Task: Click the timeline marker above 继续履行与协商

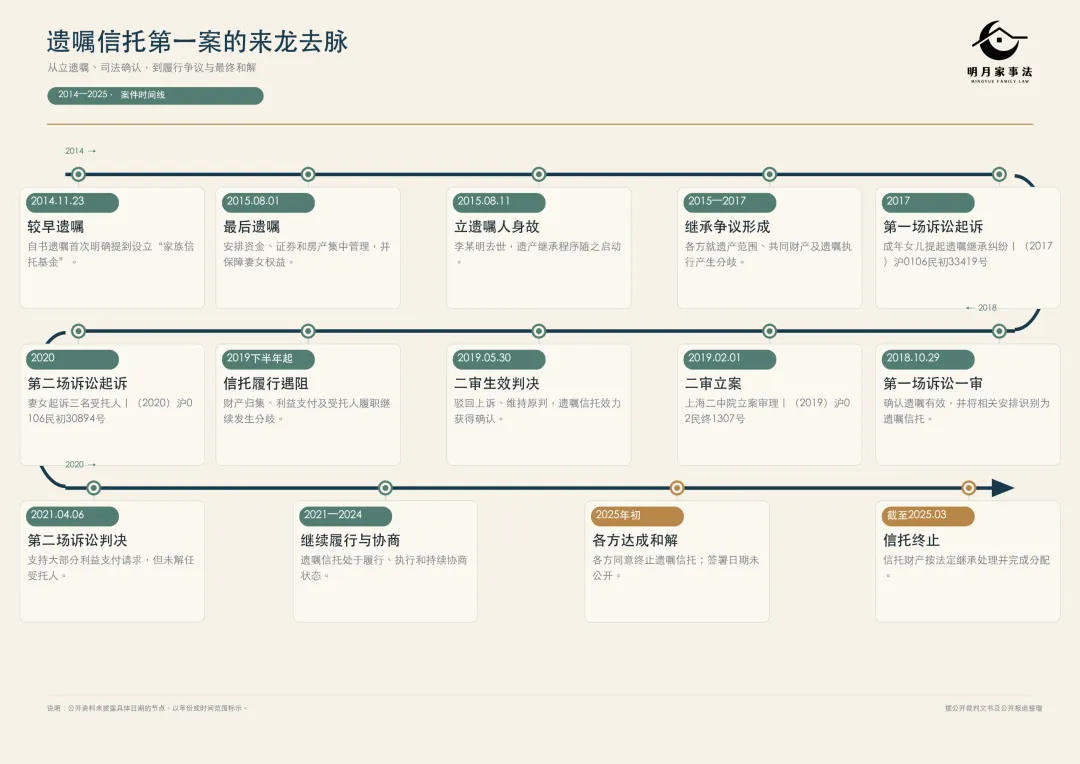Action: pos(385,488)
